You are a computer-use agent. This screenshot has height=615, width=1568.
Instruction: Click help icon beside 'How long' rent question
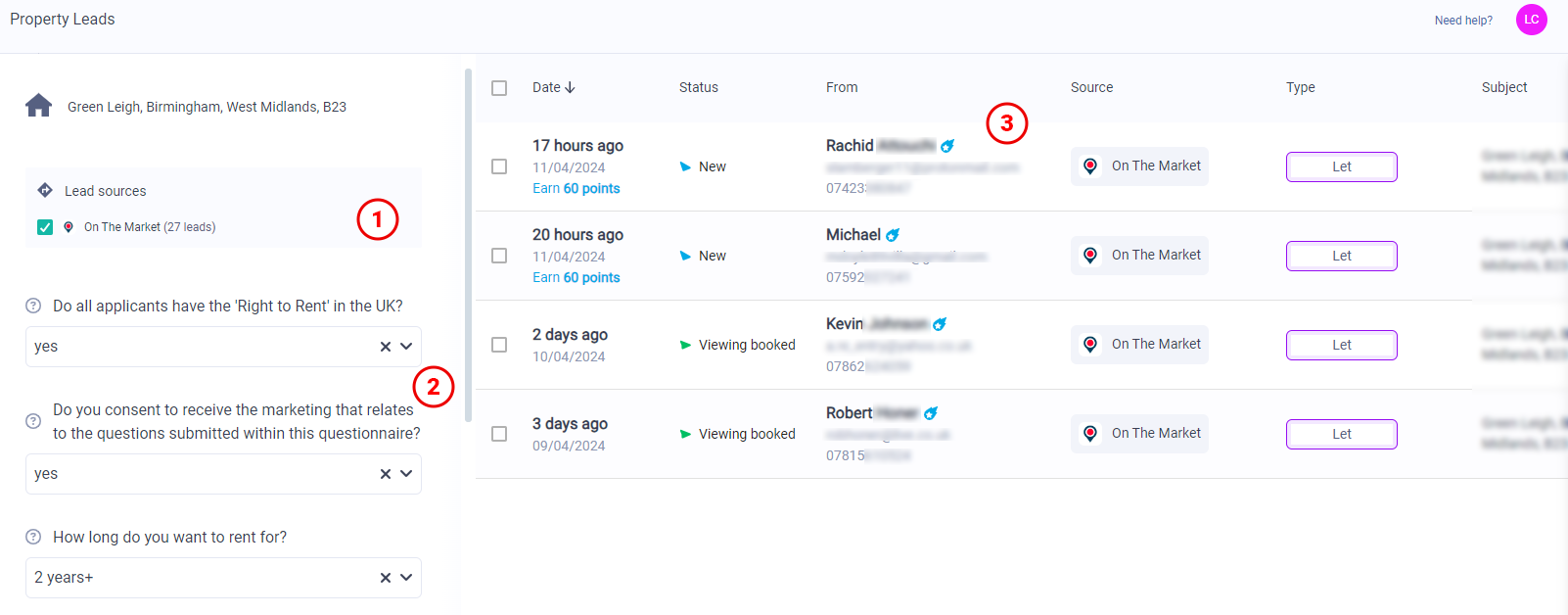(x=33, y=537)
